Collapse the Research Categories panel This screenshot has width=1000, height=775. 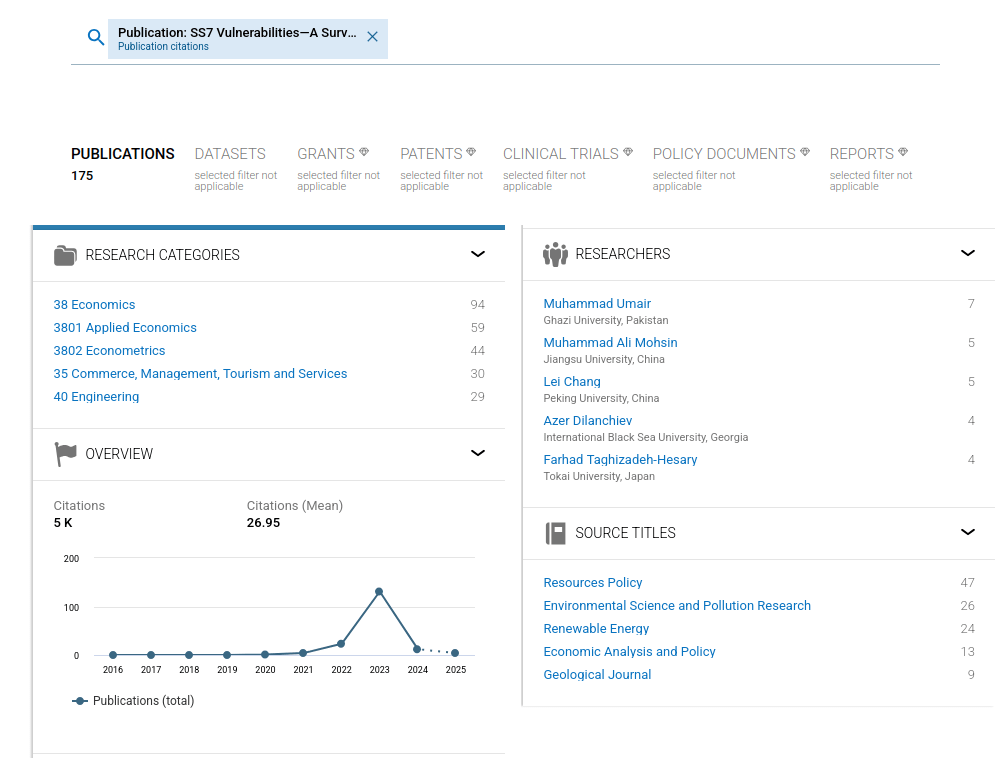tap(478, 254)
